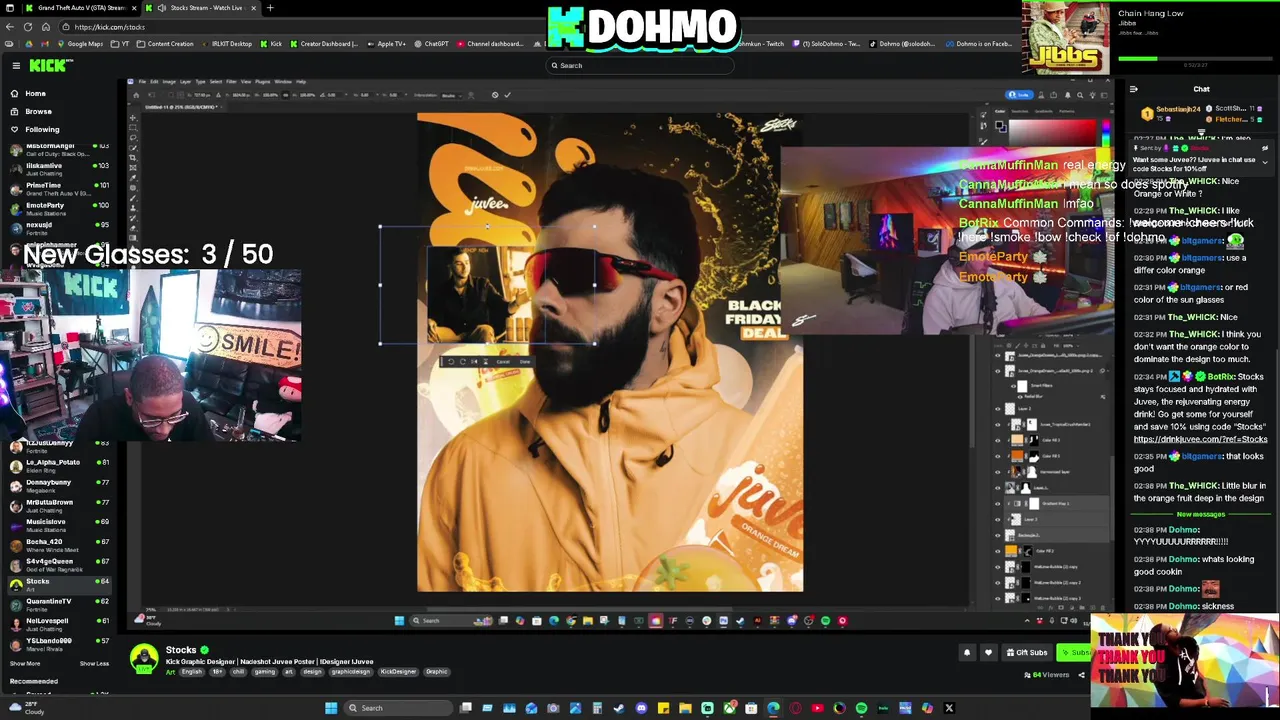This screenshot has width=1280, height=720.
Task: Switch to Grand Theft Auto V tab
Action: coord(82,8)
